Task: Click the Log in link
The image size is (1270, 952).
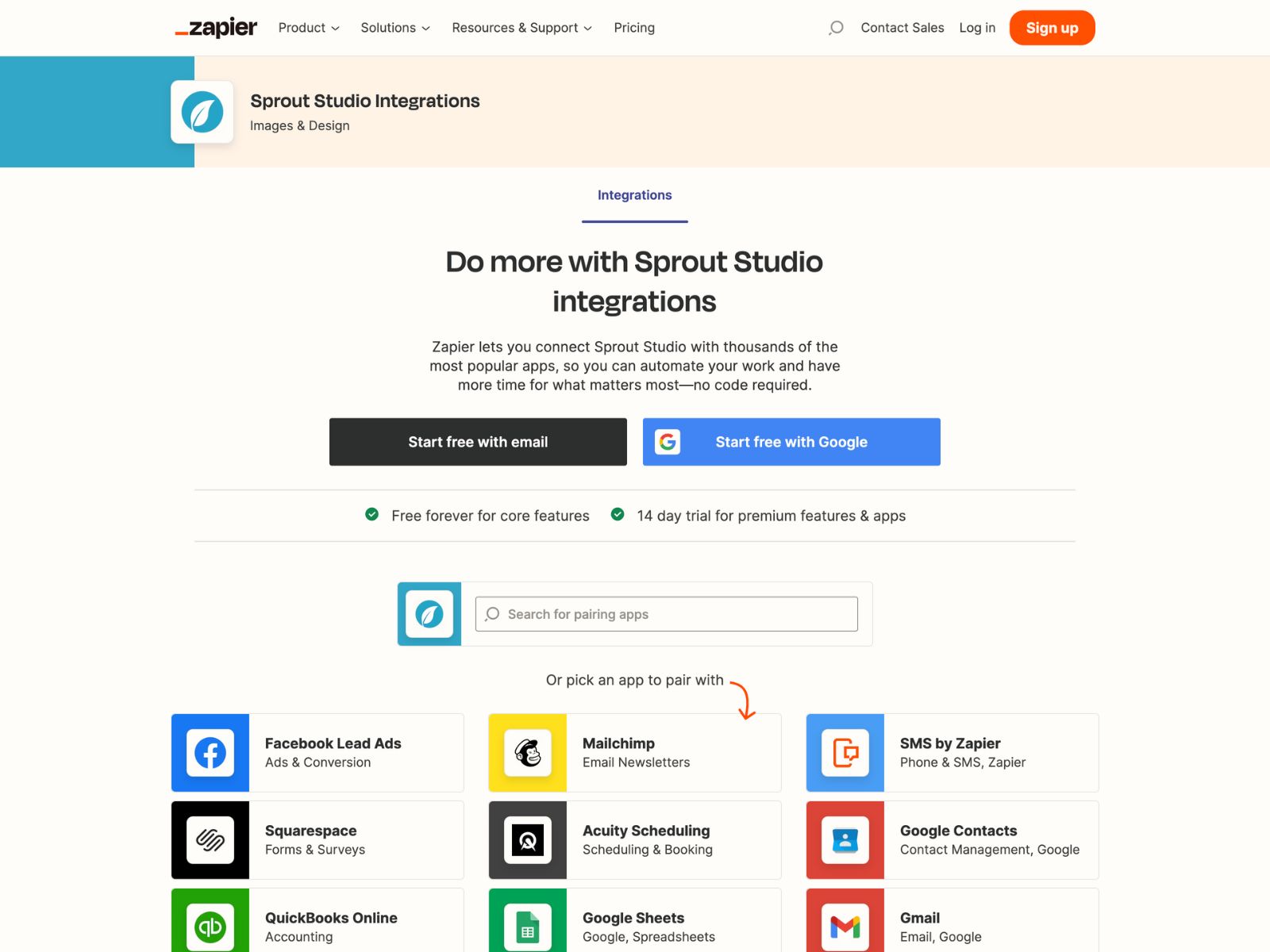Action: coord(977,28)
